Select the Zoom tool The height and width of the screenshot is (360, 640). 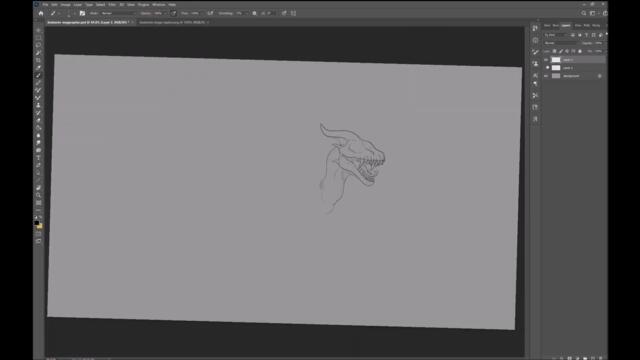point(38,195)
